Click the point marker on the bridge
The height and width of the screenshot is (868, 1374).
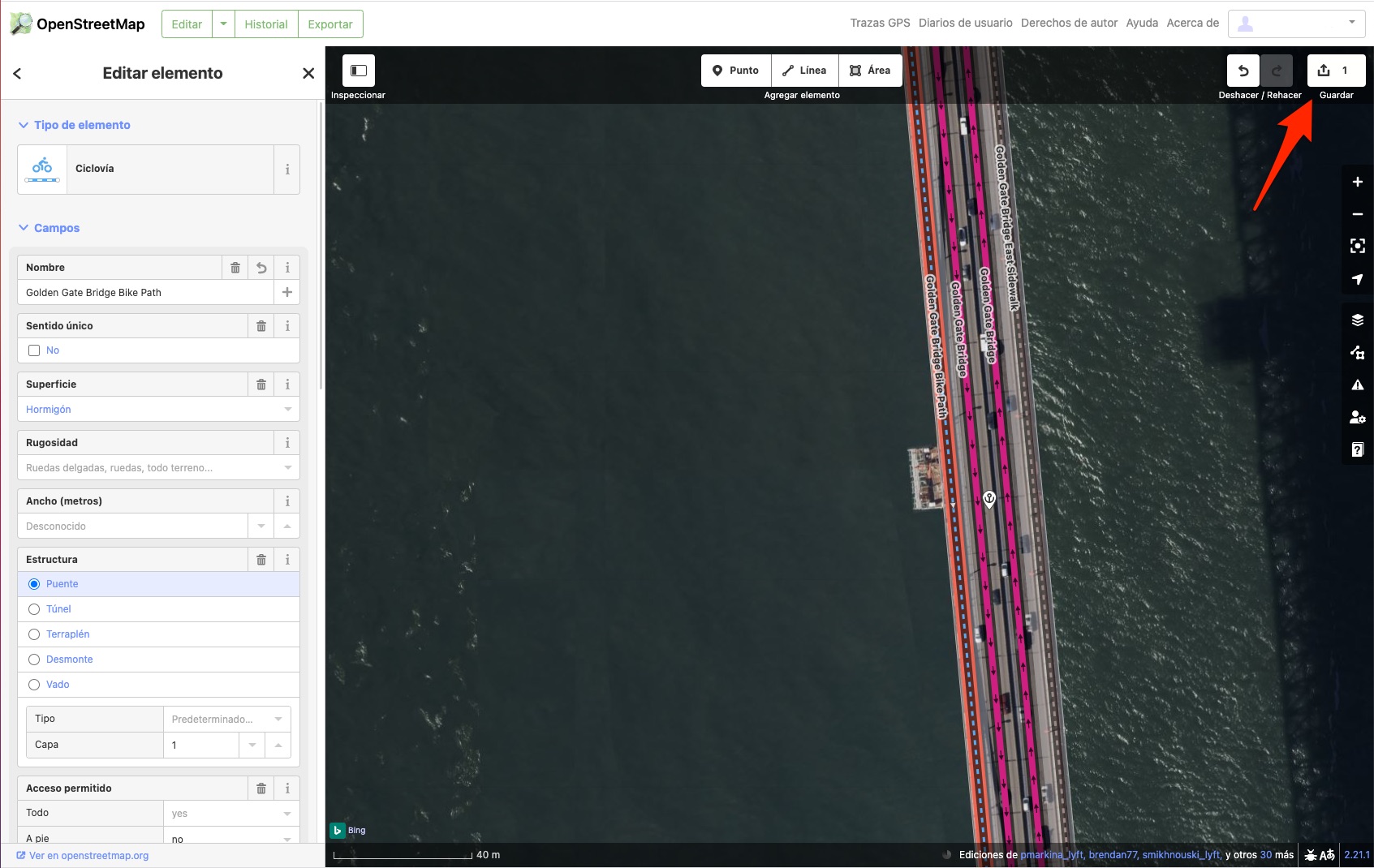coord(989,499)
